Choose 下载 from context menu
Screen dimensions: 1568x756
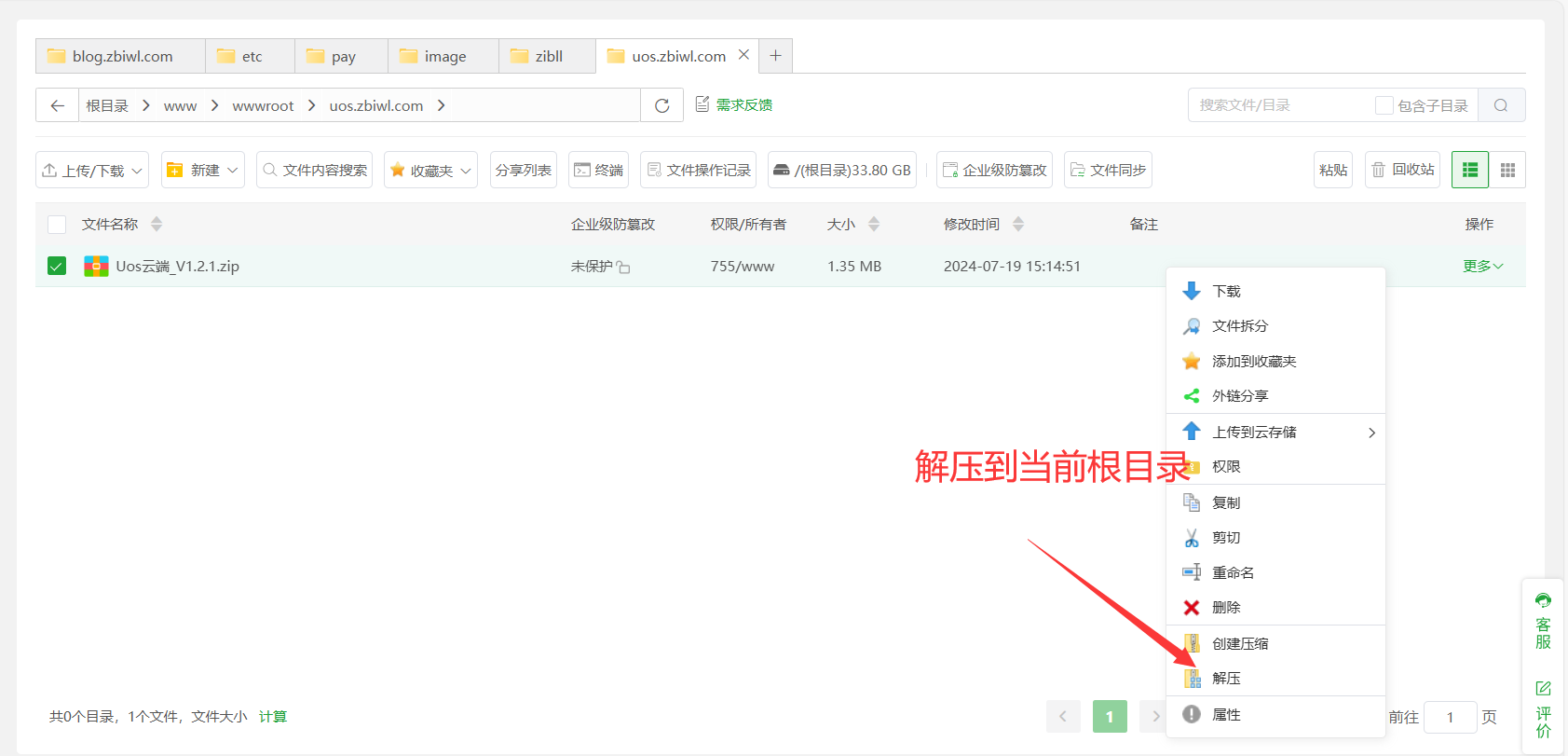click(1275, 291)
